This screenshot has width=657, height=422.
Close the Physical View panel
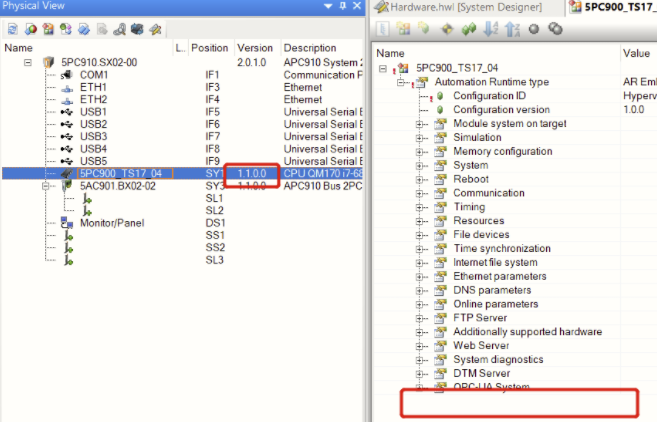(357, 6)
